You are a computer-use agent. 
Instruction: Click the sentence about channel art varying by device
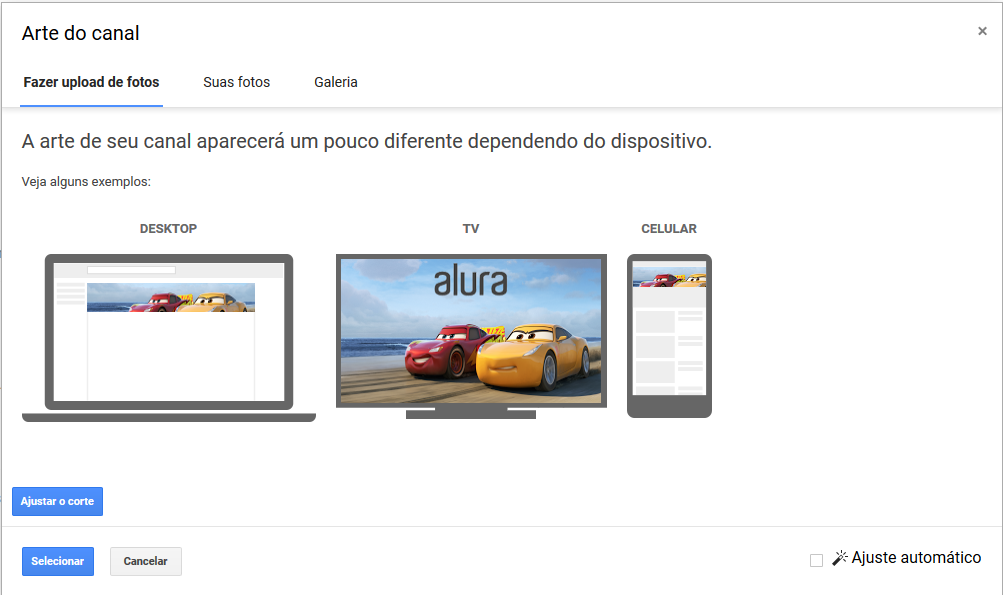pyautogui.click(x=367, y=141)
